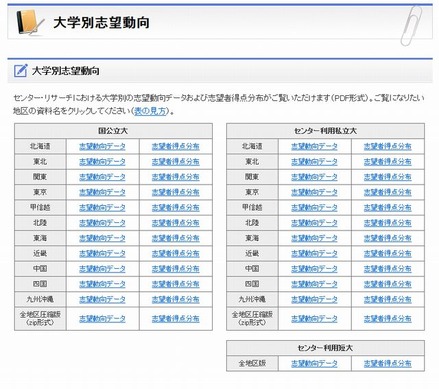The height and width of the screenshot is (389, 439).
Task: Open センター利用私立大 近畿 志望動向データ link
Action: click(x=314, y=254)
